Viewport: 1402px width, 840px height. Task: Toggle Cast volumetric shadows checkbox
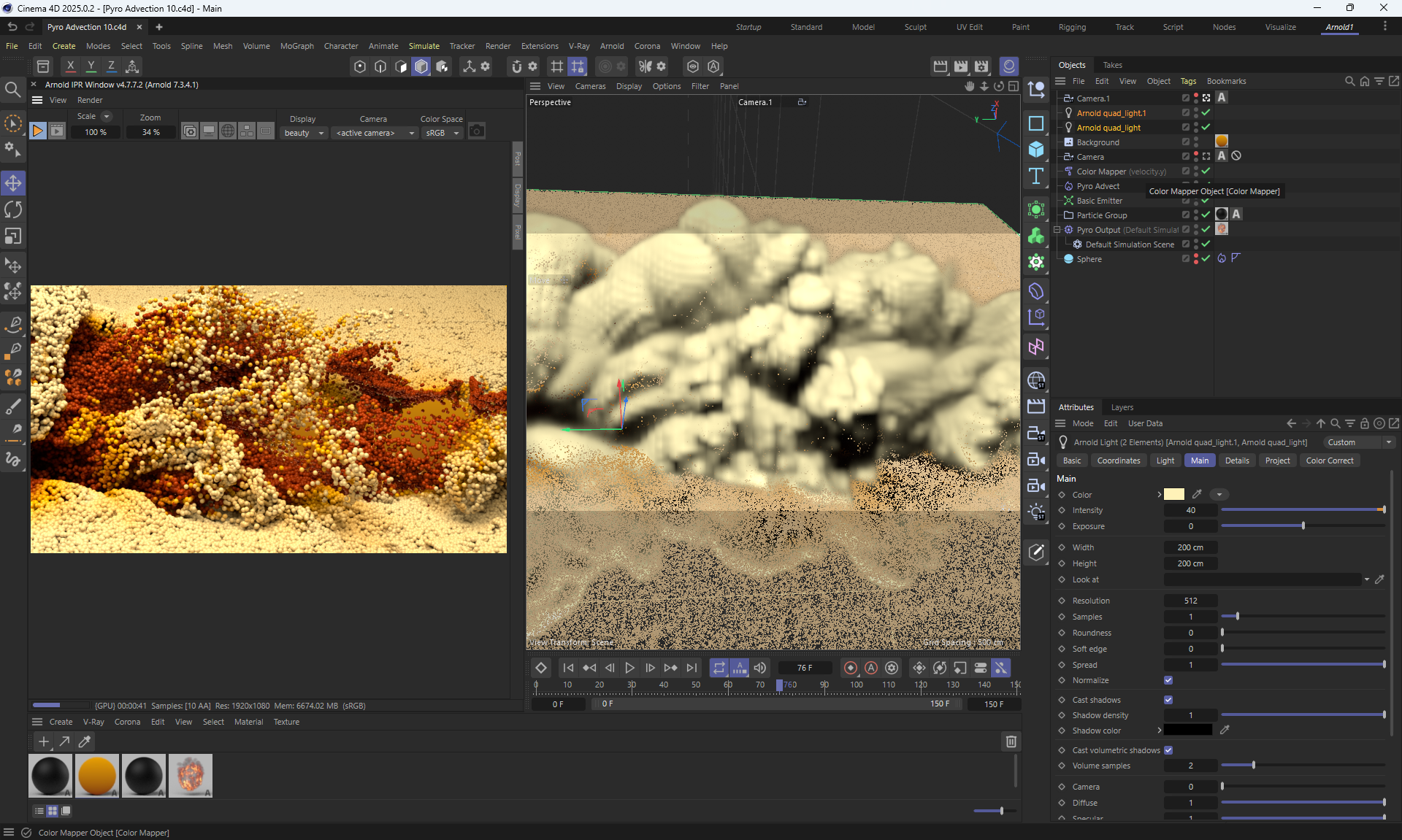pyautogui.click(x=1168, y=750)
